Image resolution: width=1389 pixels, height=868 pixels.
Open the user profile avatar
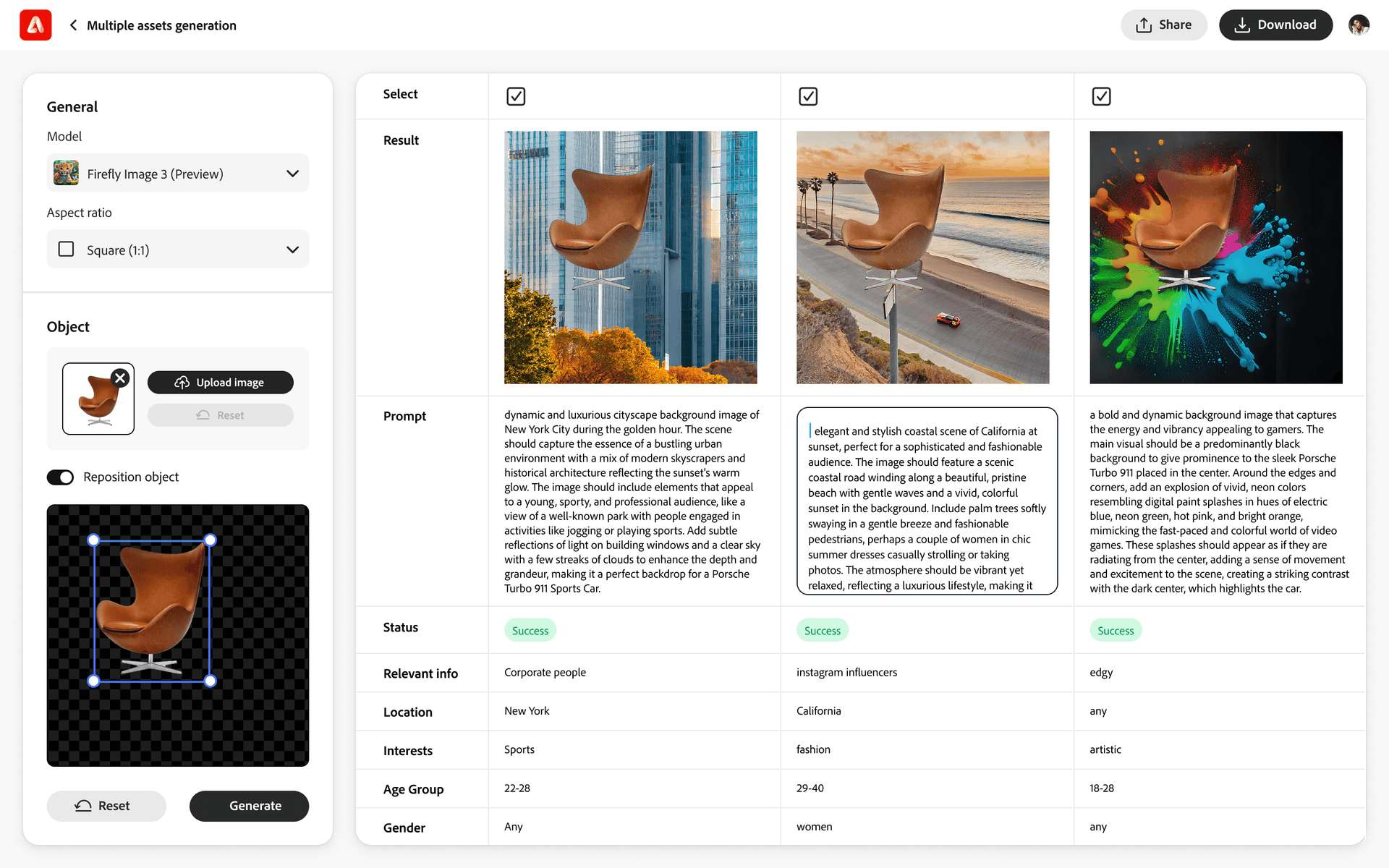coord(1359,25)
